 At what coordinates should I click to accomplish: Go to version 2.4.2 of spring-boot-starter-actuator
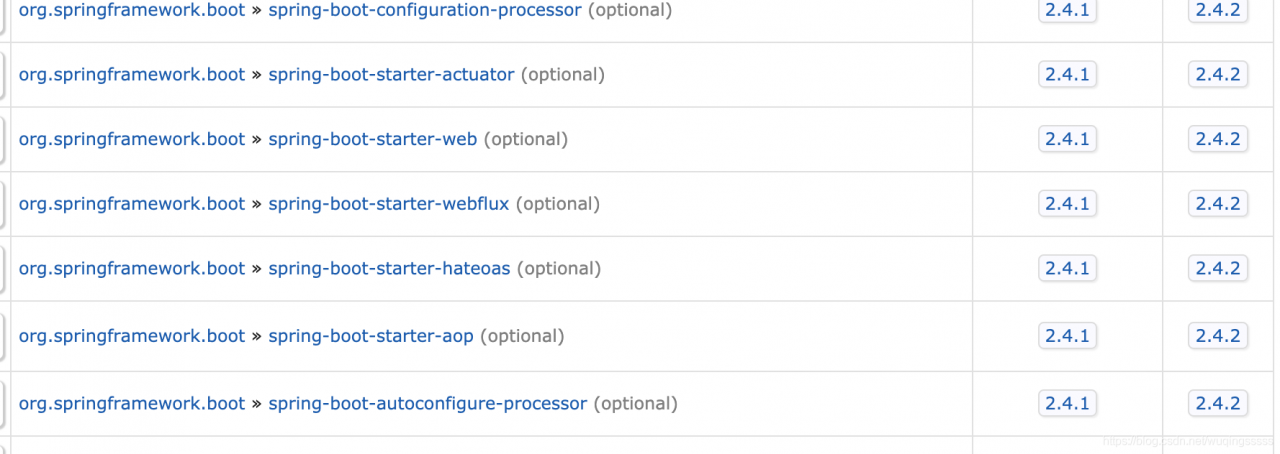[x=1217, y=74]
